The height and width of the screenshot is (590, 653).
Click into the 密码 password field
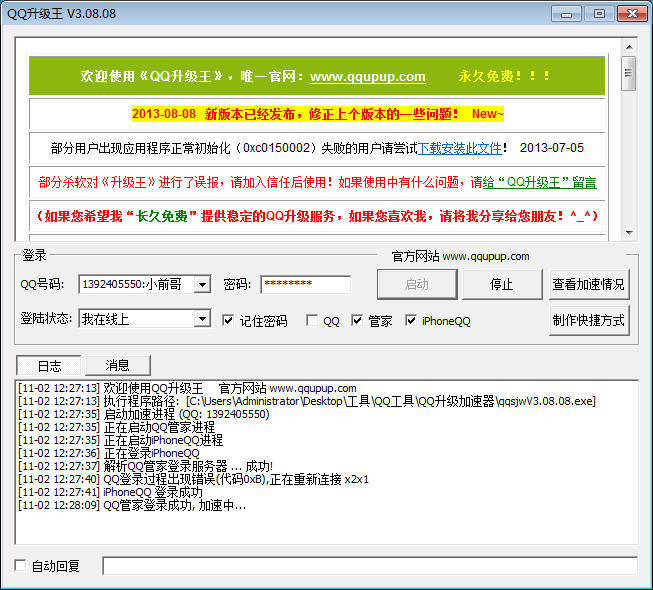(x=305, y=285)
